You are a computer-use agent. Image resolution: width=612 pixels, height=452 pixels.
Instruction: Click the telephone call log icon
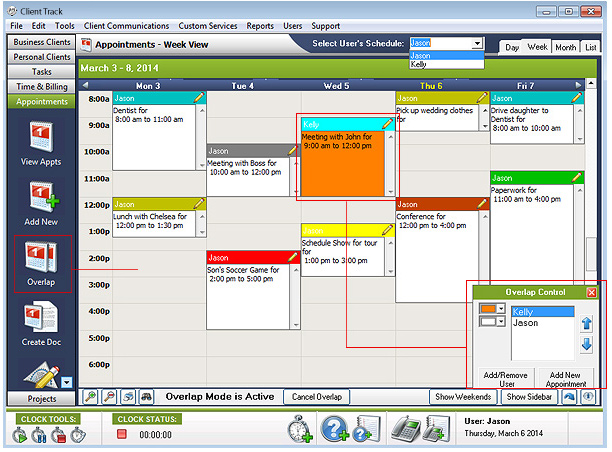[406, 429]
